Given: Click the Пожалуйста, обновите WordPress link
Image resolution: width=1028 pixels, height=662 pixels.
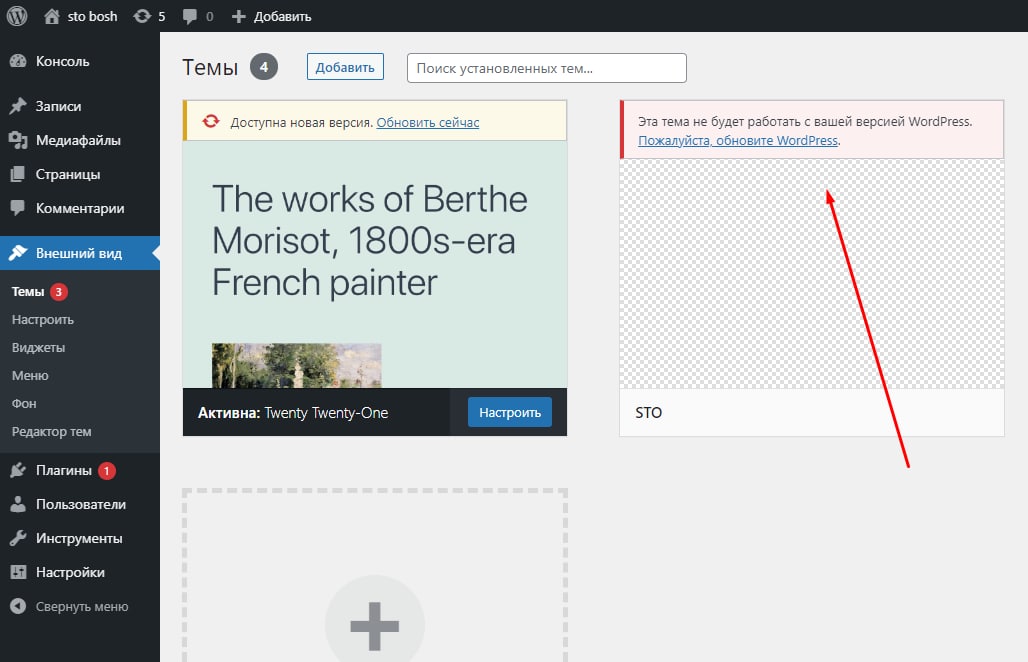Looking at the screenshot, I should 738,140.
